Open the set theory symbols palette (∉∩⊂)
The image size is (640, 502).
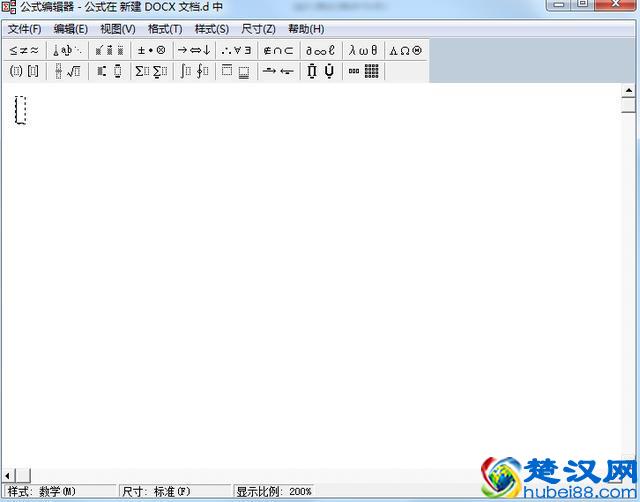click(279, 51)
